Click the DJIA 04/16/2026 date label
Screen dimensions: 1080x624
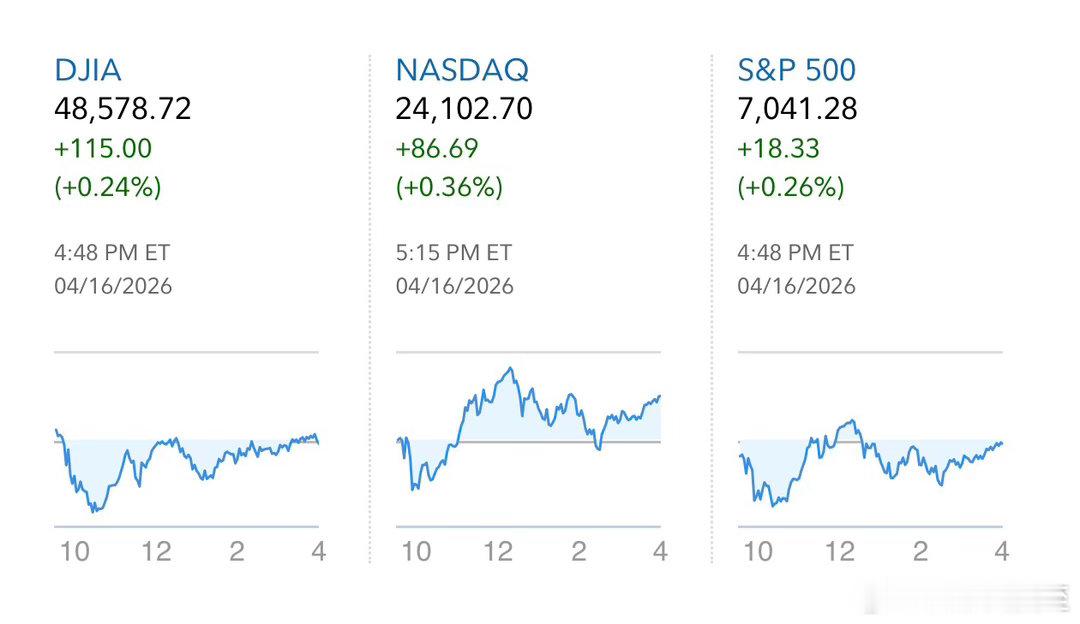(113, 286)
